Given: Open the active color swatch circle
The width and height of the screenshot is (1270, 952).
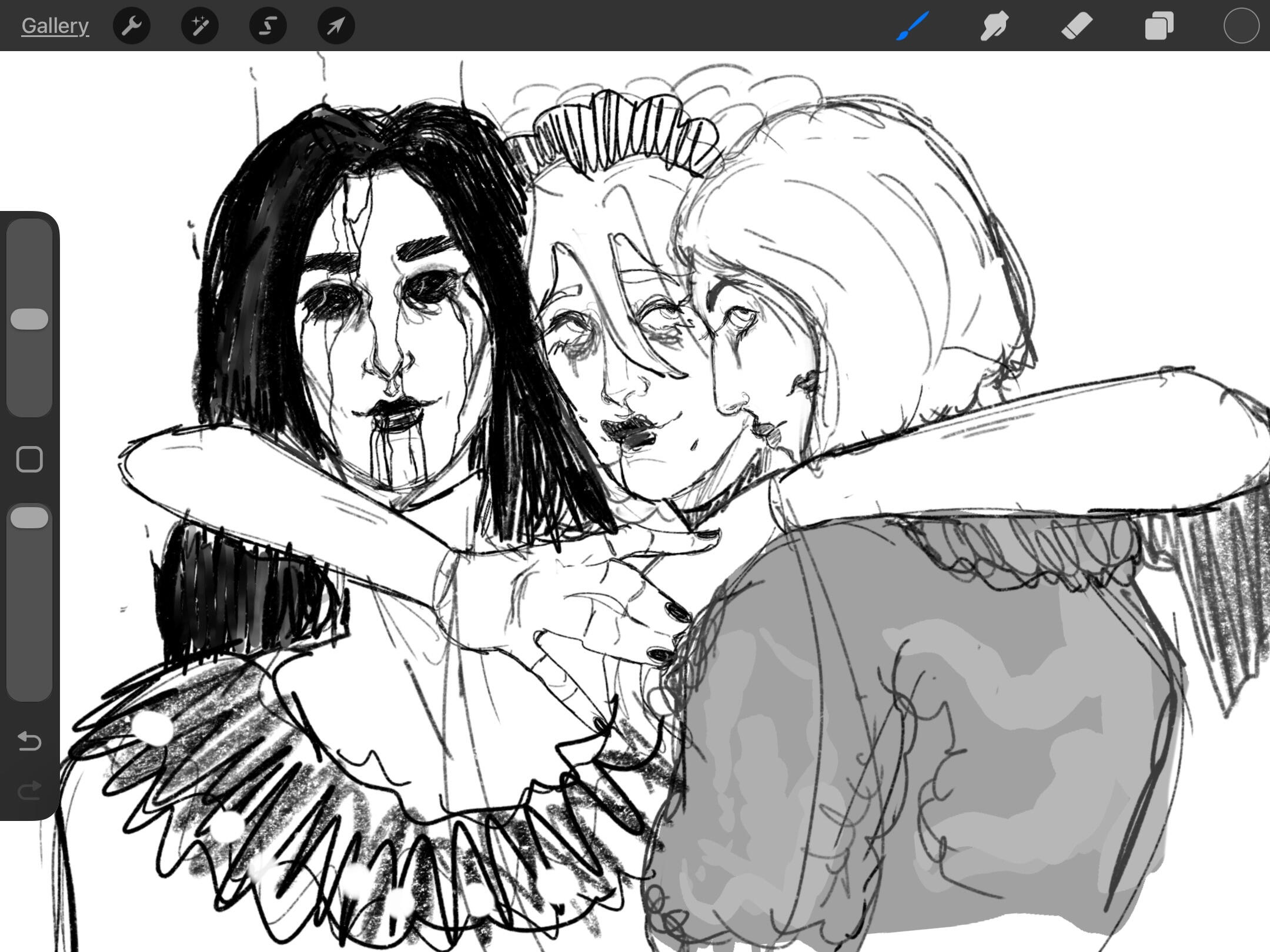Looking at the screenshot, I should [1241, 26].
